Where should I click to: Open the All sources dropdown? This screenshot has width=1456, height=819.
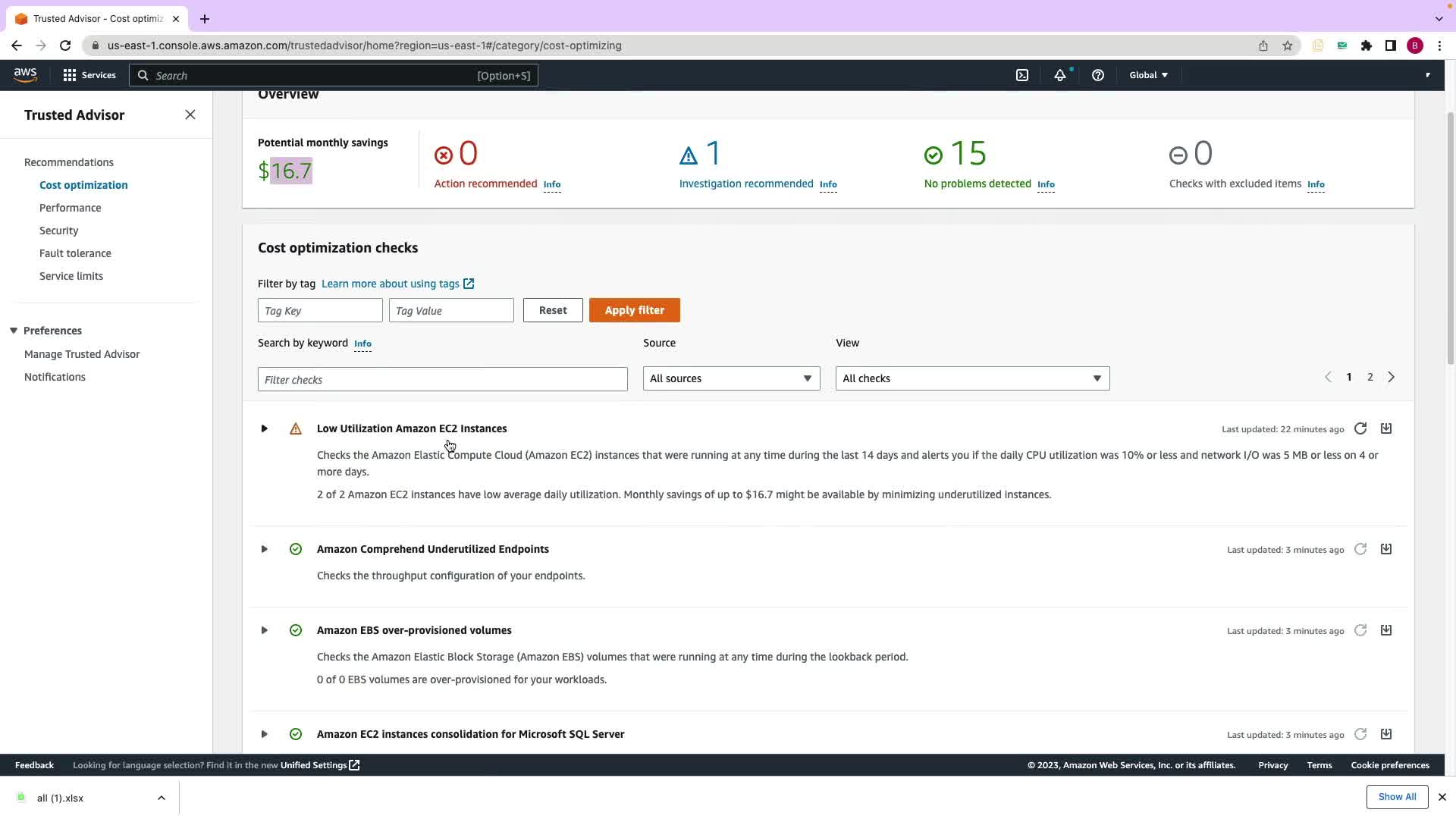[x=731, y=378]
